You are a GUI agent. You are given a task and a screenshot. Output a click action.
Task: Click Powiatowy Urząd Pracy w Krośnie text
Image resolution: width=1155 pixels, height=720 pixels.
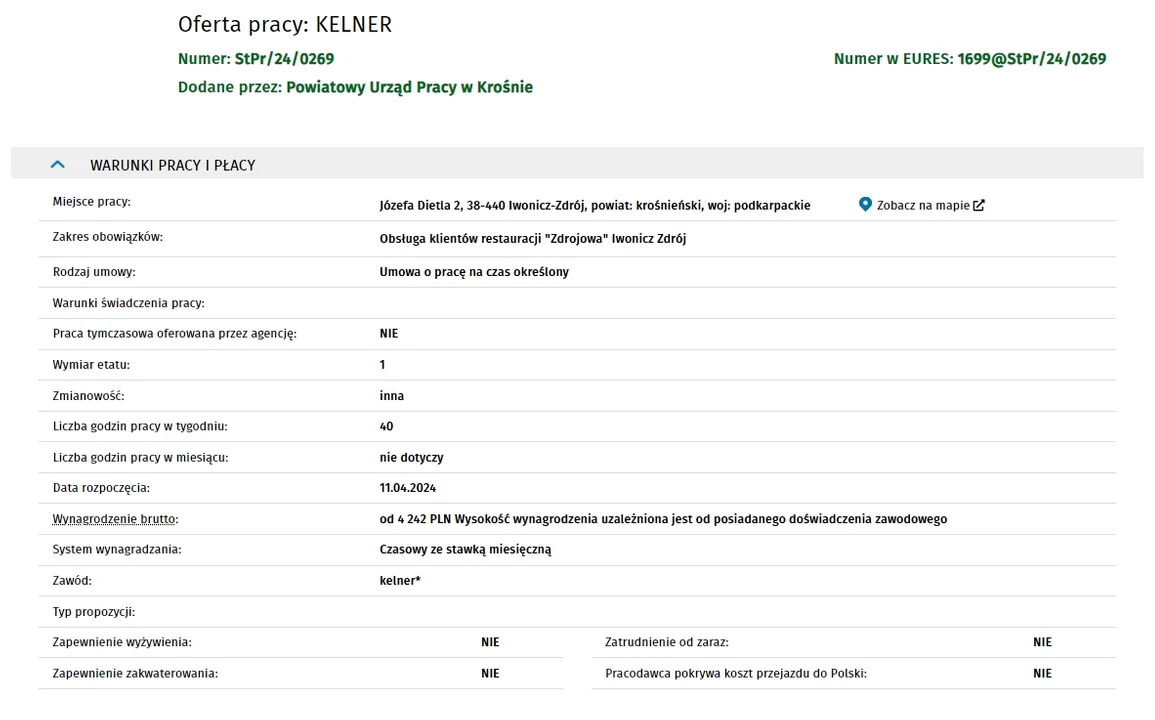point(410,87)
